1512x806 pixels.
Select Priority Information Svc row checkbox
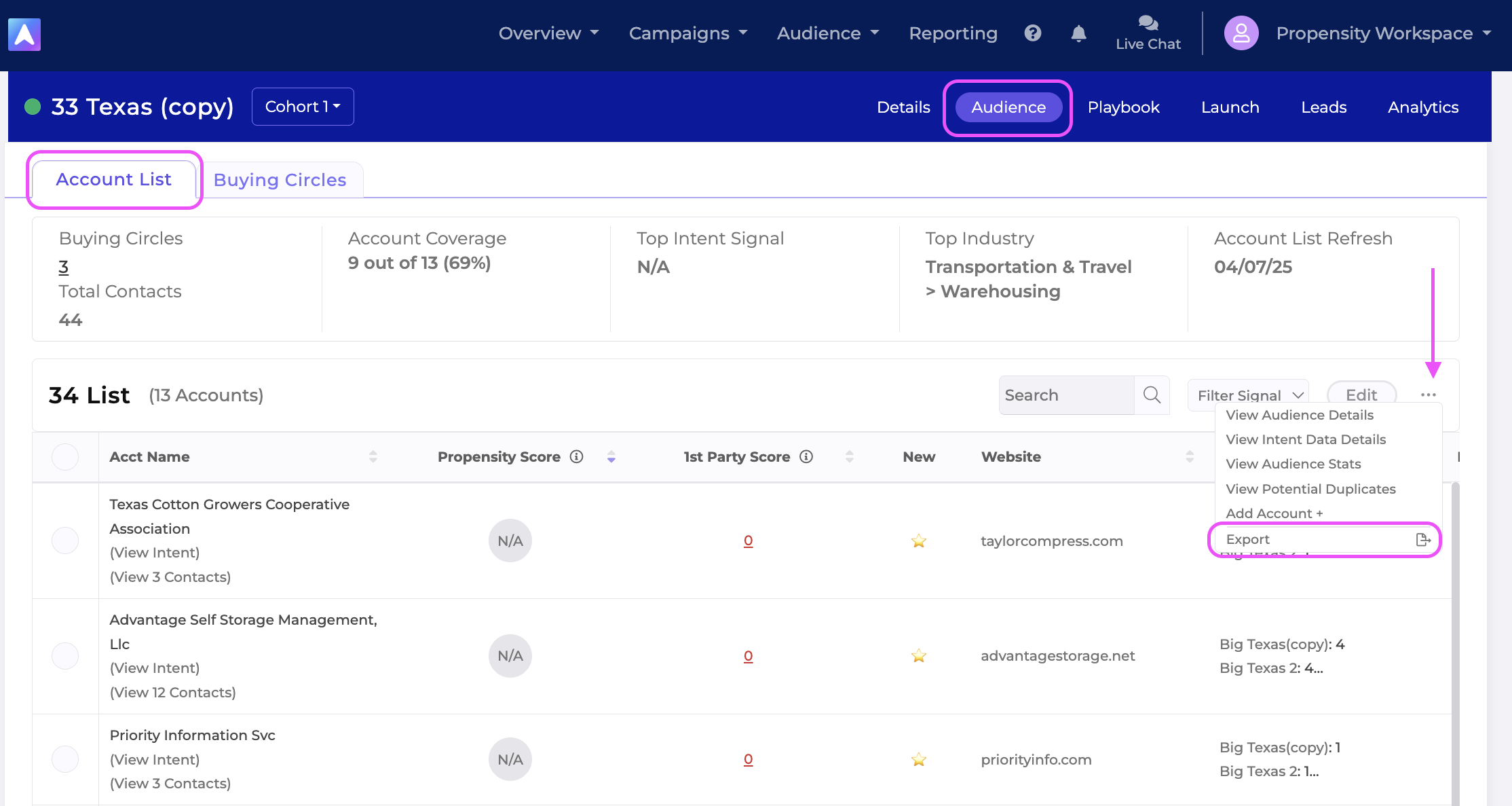coord(65,759)
